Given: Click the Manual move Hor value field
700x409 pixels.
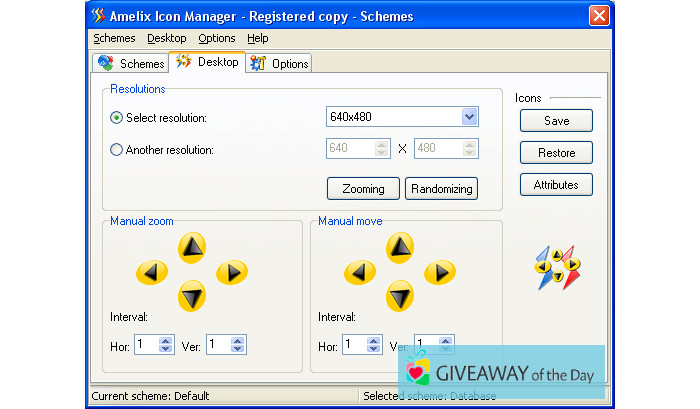Looking at the screenshot, I should coord(354,345).
